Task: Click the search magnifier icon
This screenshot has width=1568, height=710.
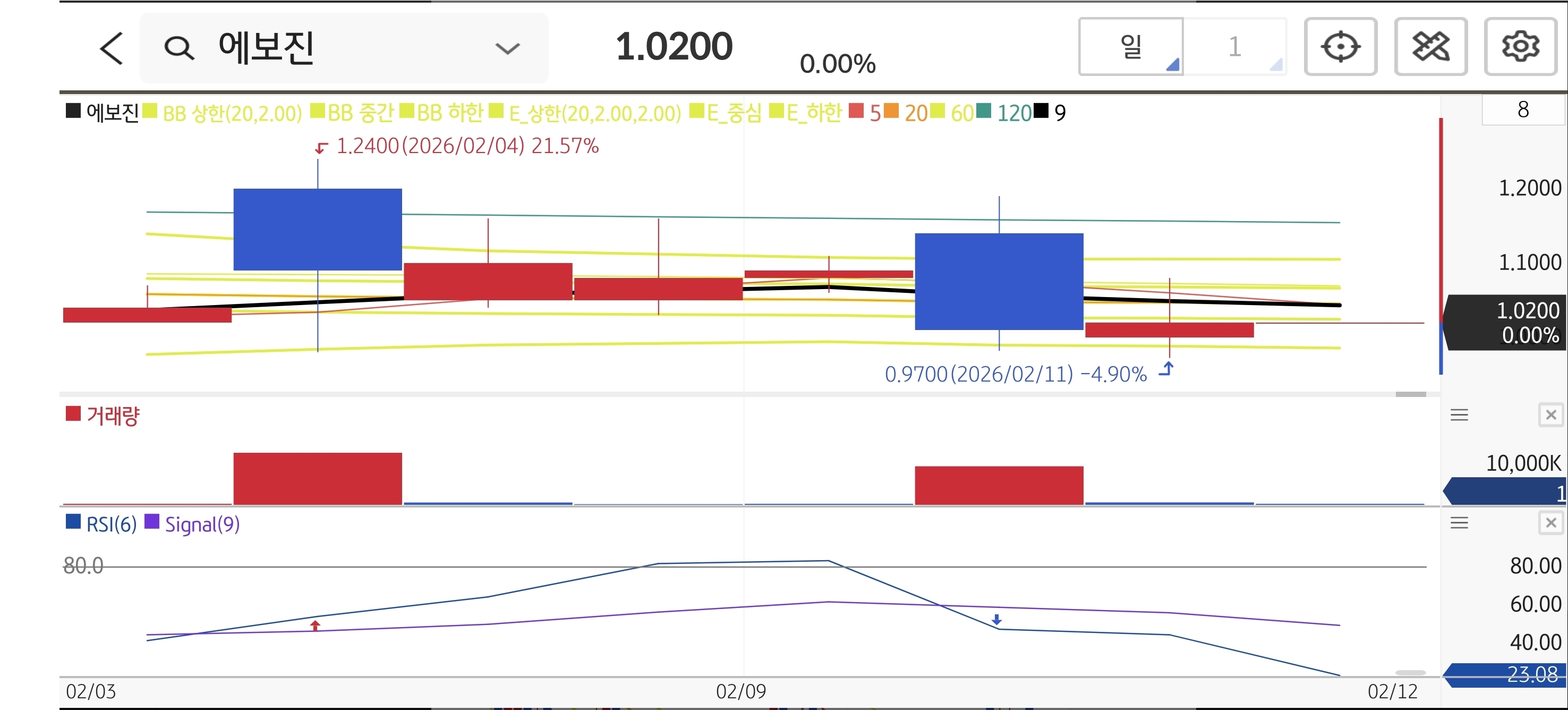Action: click(x=179, y=48)
